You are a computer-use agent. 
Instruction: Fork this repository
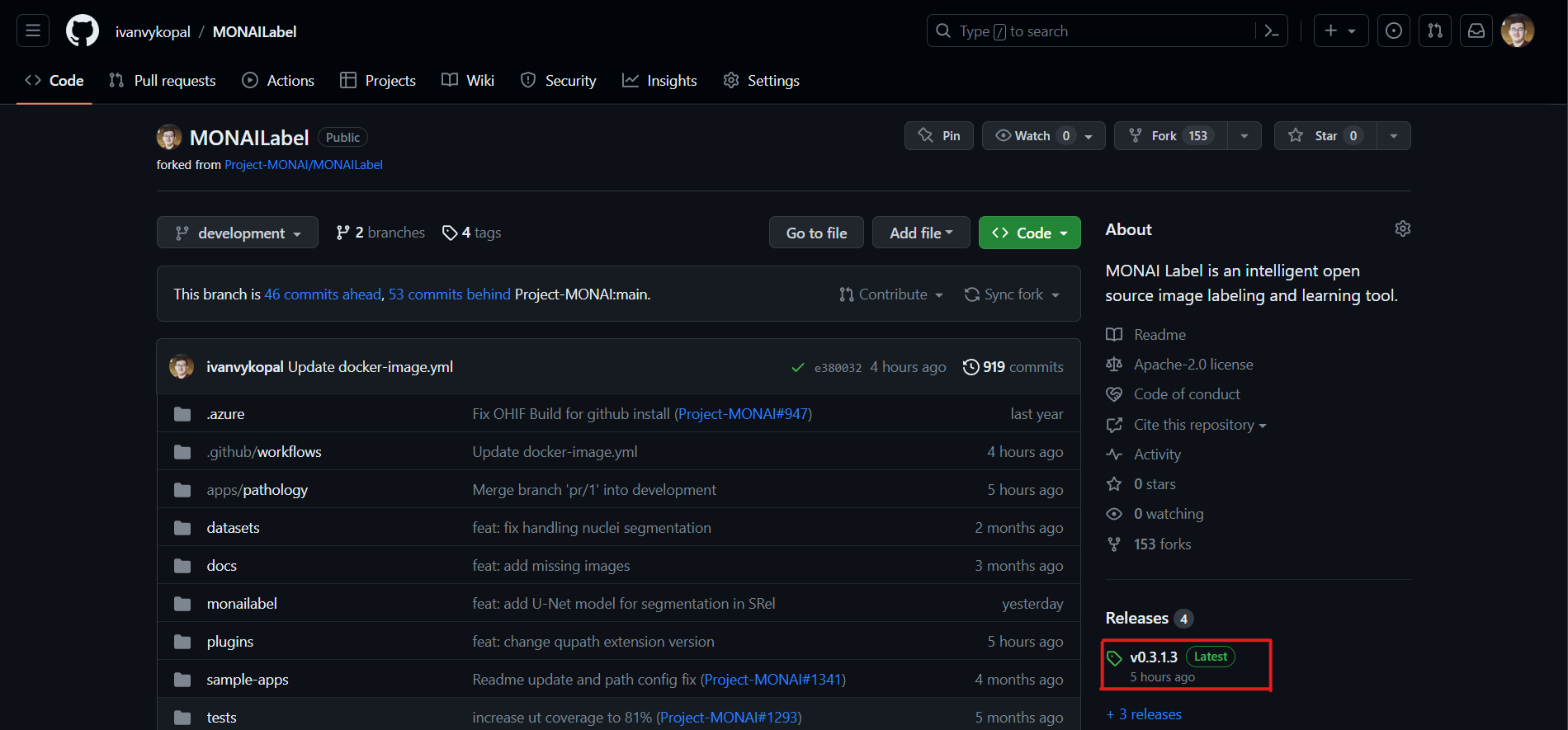[1171, 135]
